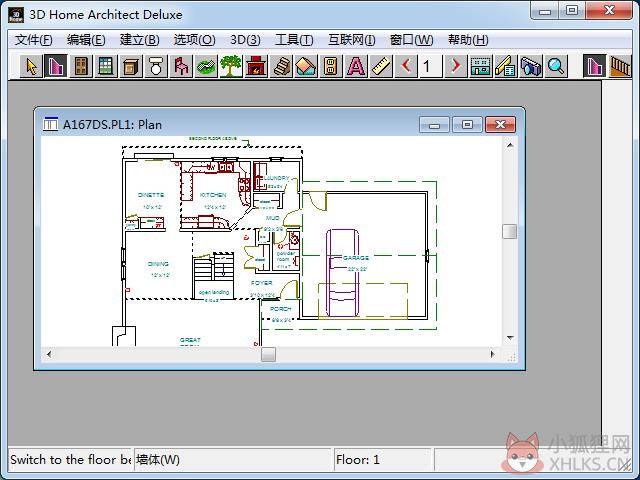640x480 pixels.
Task: Select the Camera view tool
Action: coord(531,66)
